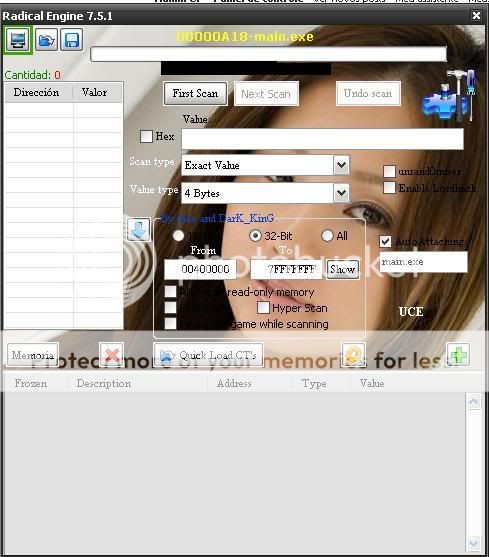The width and height of the screenshot is (489, 557).
Task: Save the table with the floppy disk icon
Action: click(x=72, y=40)
